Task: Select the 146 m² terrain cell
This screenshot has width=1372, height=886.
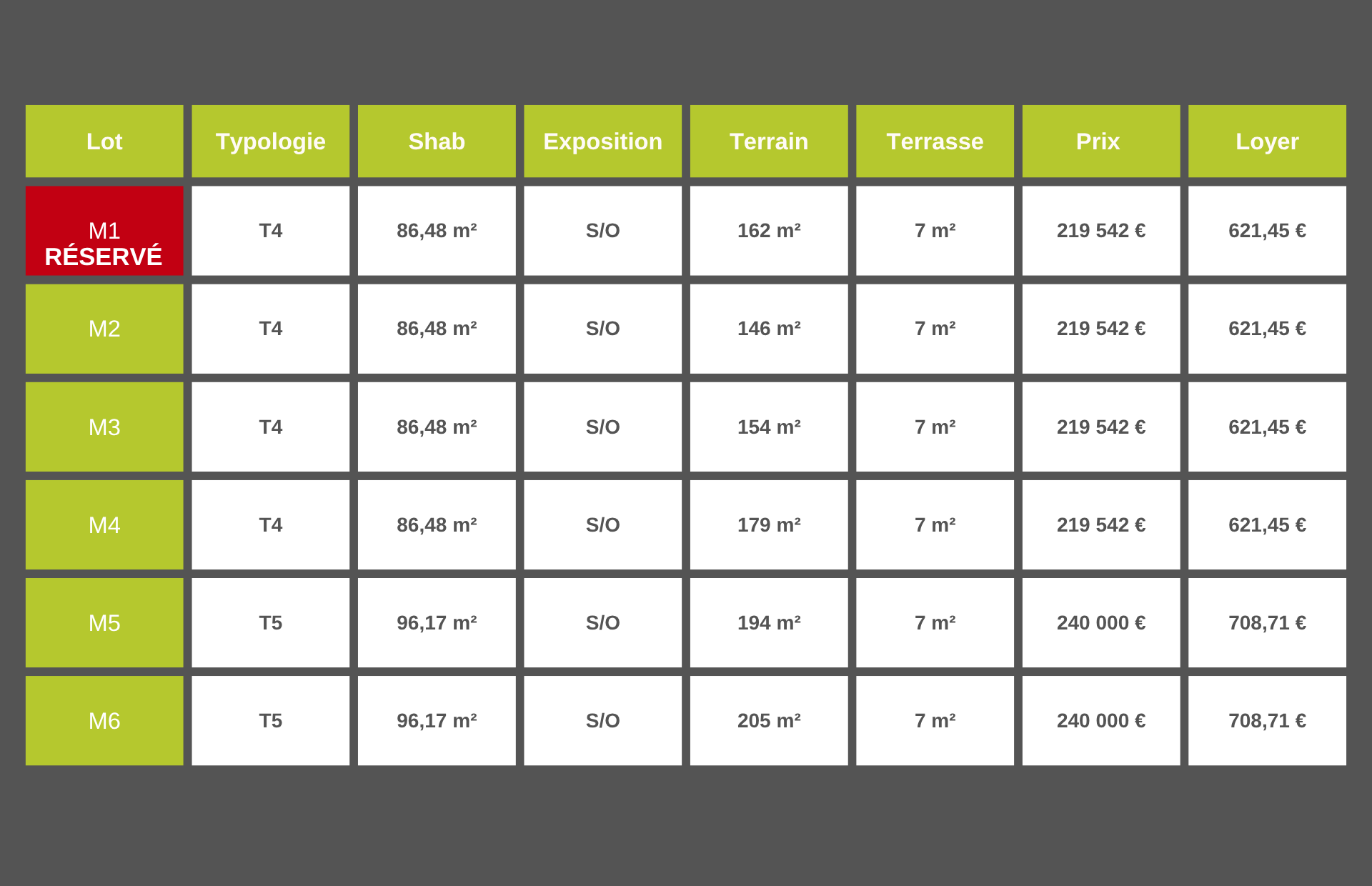Action: [769, 329]
